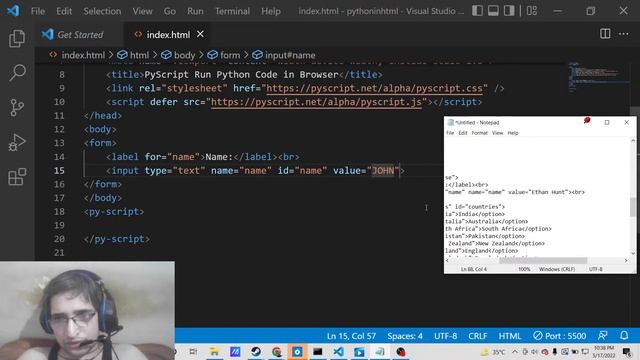The image size is (640, 360).
Task: Show hidden system tray icons
Action: pos(515,351)
